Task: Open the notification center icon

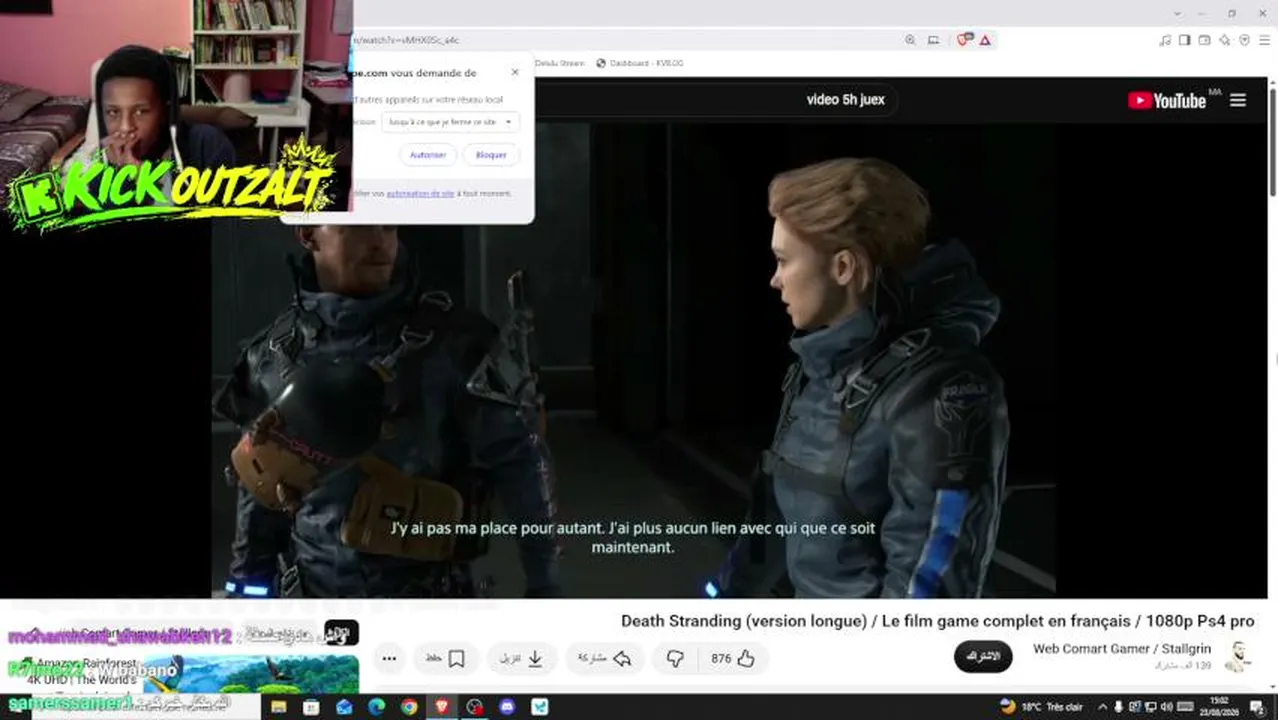Action: (1257, 707)
